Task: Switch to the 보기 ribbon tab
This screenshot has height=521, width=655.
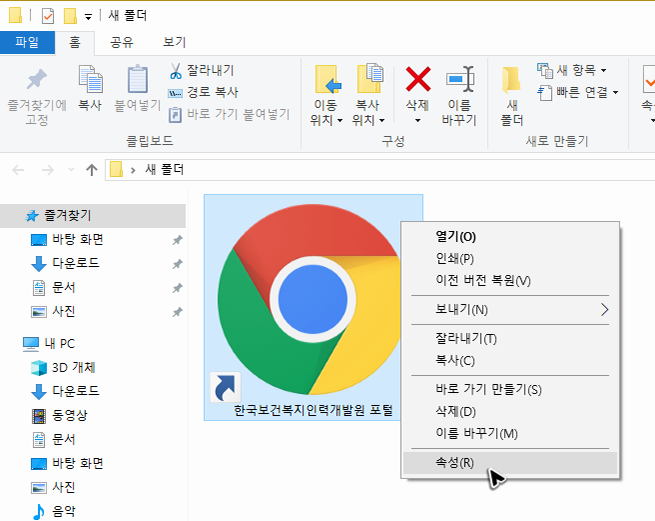Action: (x=174, y=42)
